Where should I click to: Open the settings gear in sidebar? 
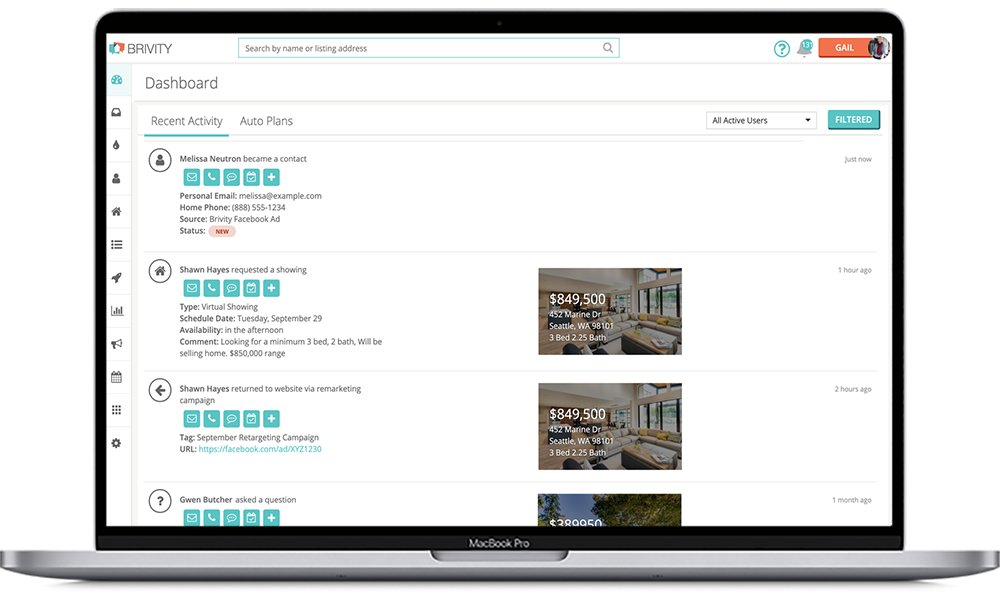click(116, 443)
